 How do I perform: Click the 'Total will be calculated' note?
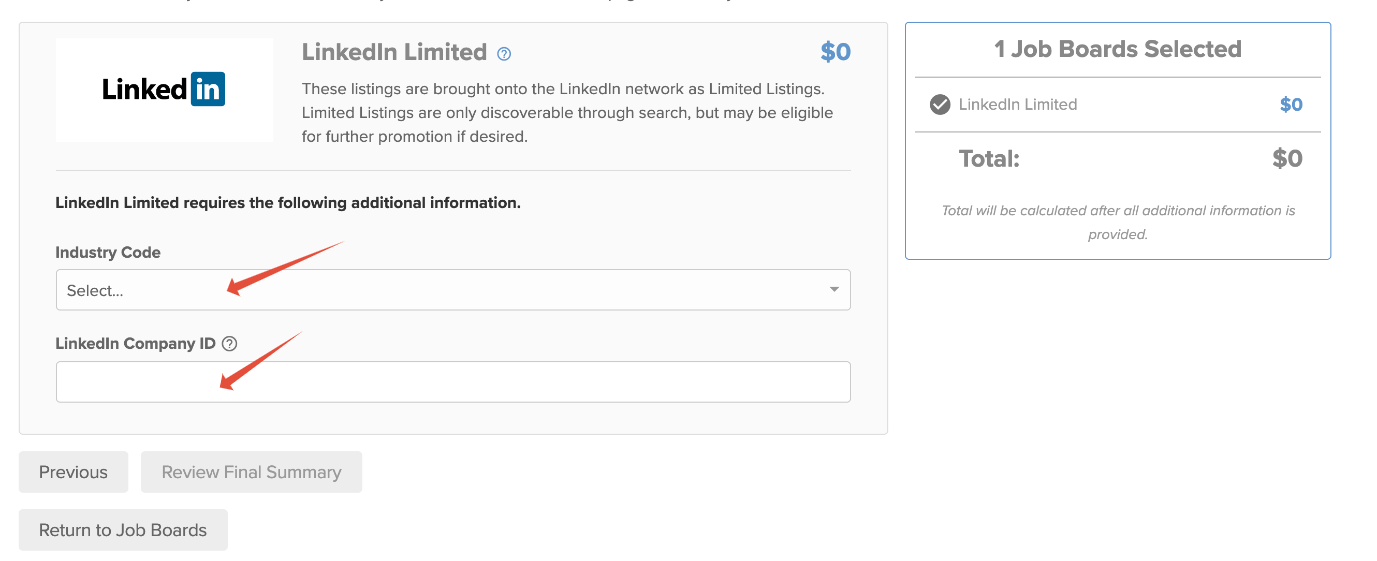click(x=1118, y=222)
